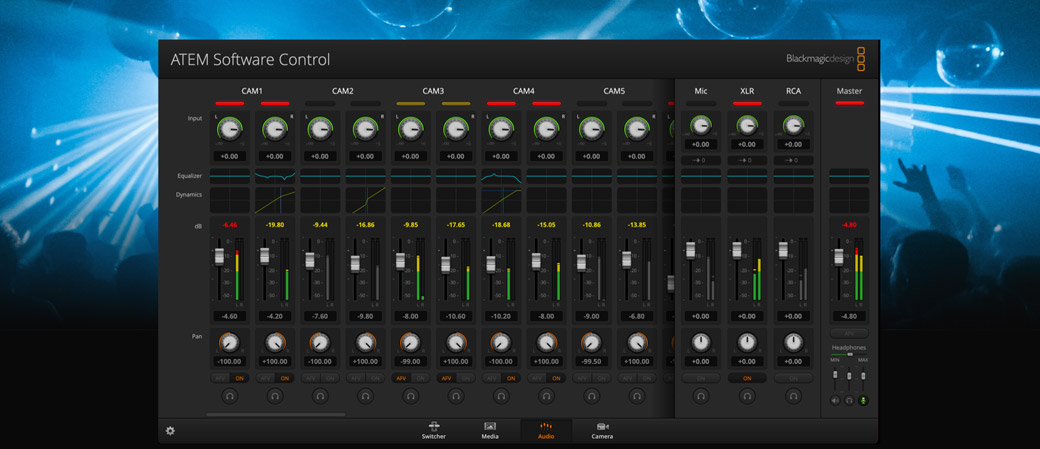Screen dimensions: 1040x449
Task: Click the CAM2 left channel pan knob
Action: pos(319,342)
